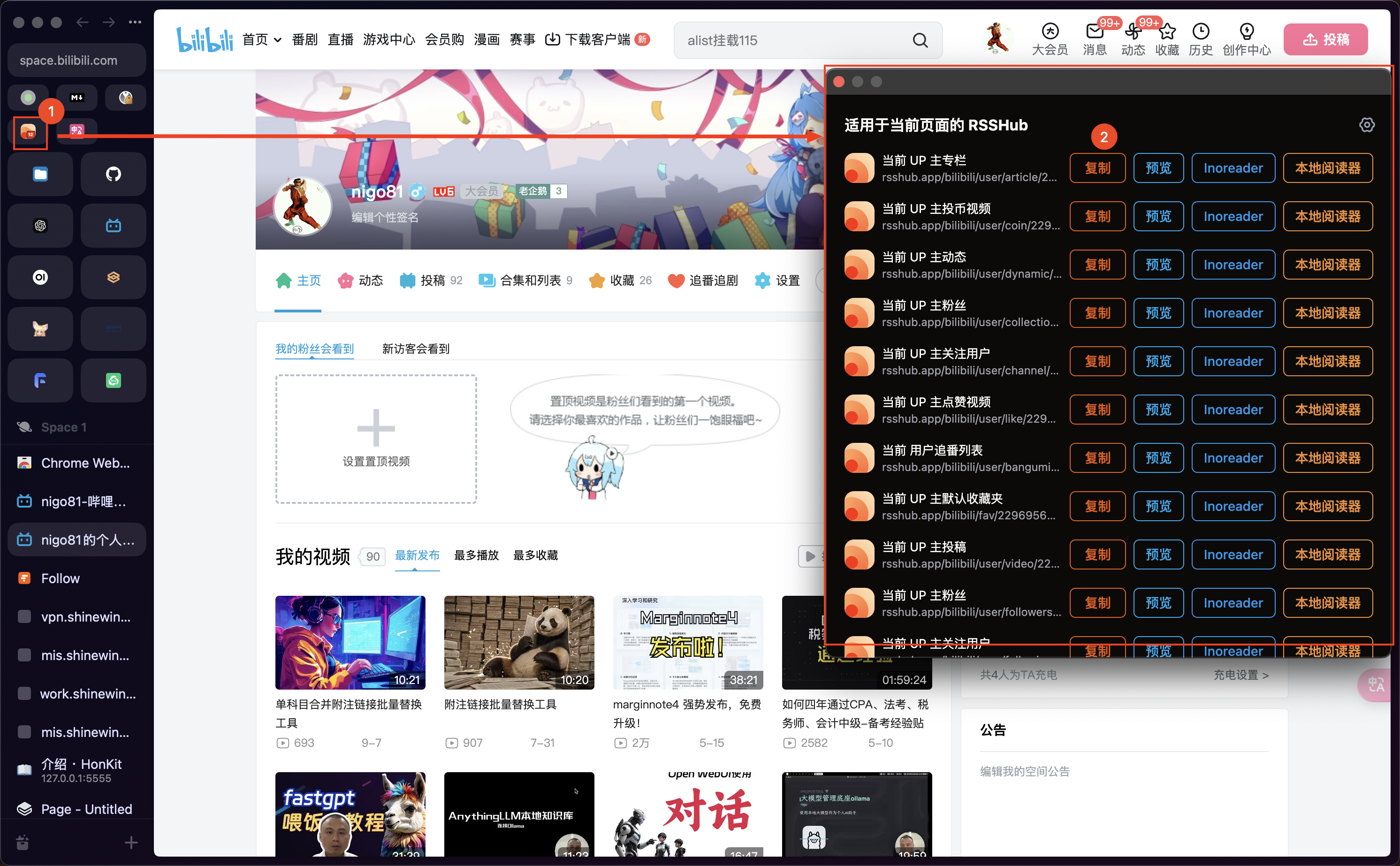1400x866 pixels.
Task: Open the panda video thumbnail
Action: 519,642
